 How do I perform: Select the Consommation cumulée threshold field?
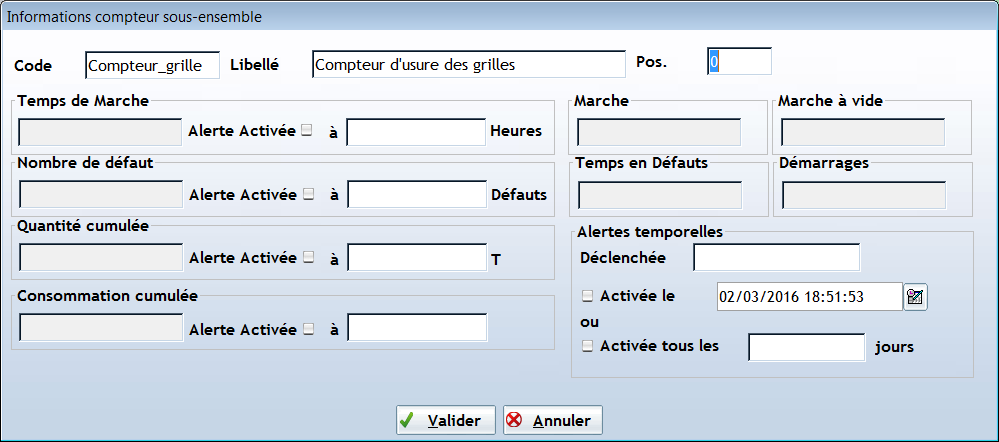coord(417,327)
